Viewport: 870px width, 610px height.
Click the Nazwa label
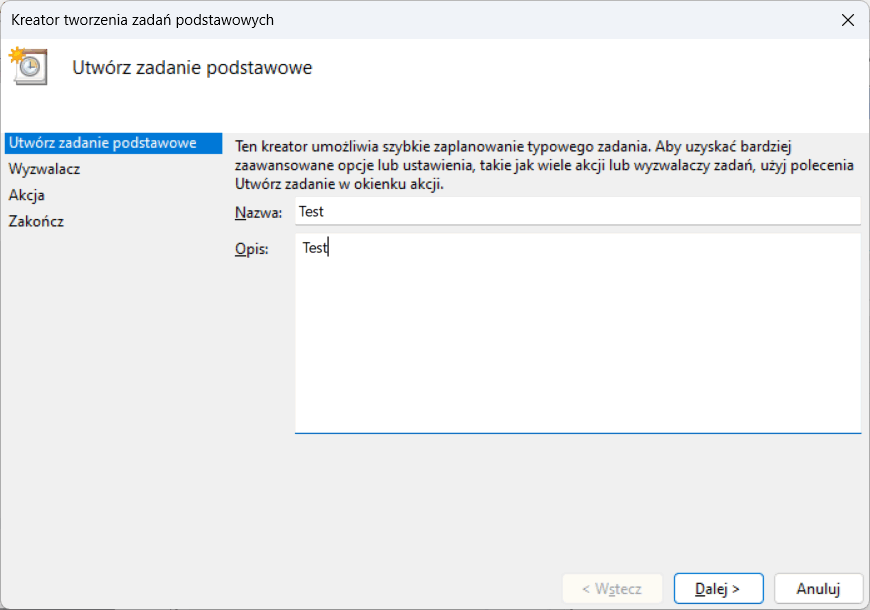(x=259, y=212)
